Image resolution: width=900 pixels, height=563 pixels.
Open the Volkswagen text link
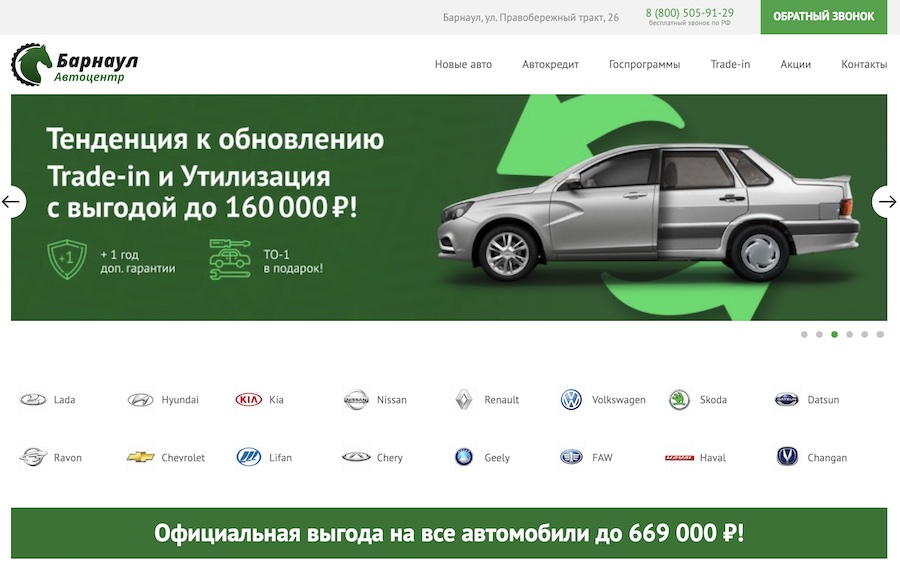(619, 399)
